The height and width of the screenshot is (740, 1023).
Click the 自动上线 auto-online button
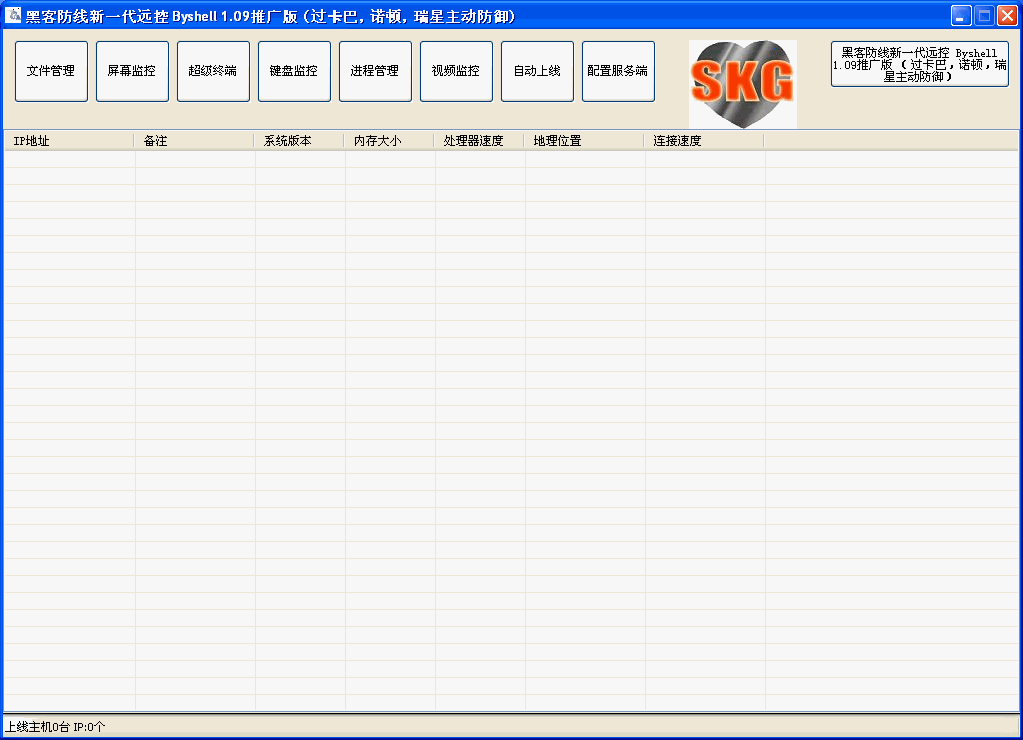537,71
